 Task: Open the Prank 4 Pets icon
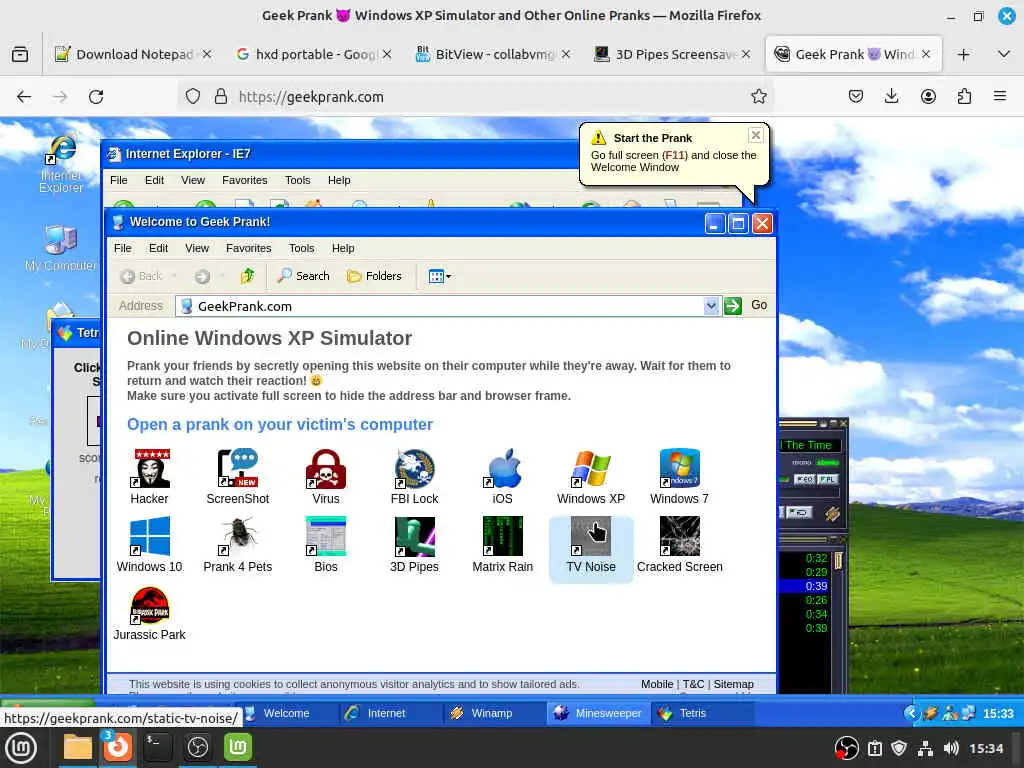(238, 545)
